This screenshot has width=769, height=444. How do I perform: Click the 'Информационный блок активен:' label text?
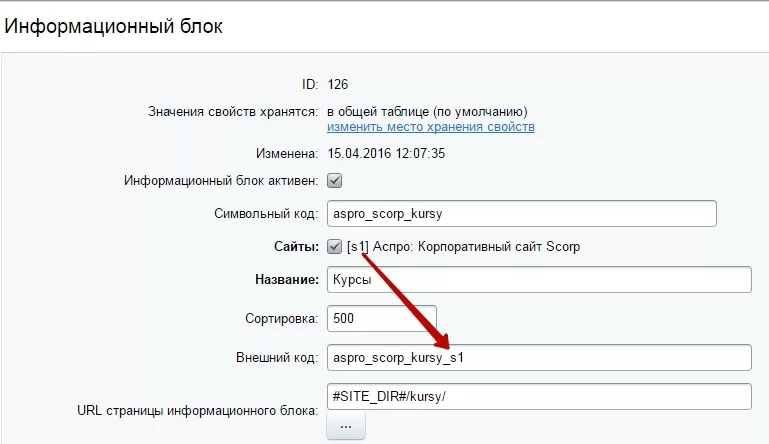coord(221,181)
